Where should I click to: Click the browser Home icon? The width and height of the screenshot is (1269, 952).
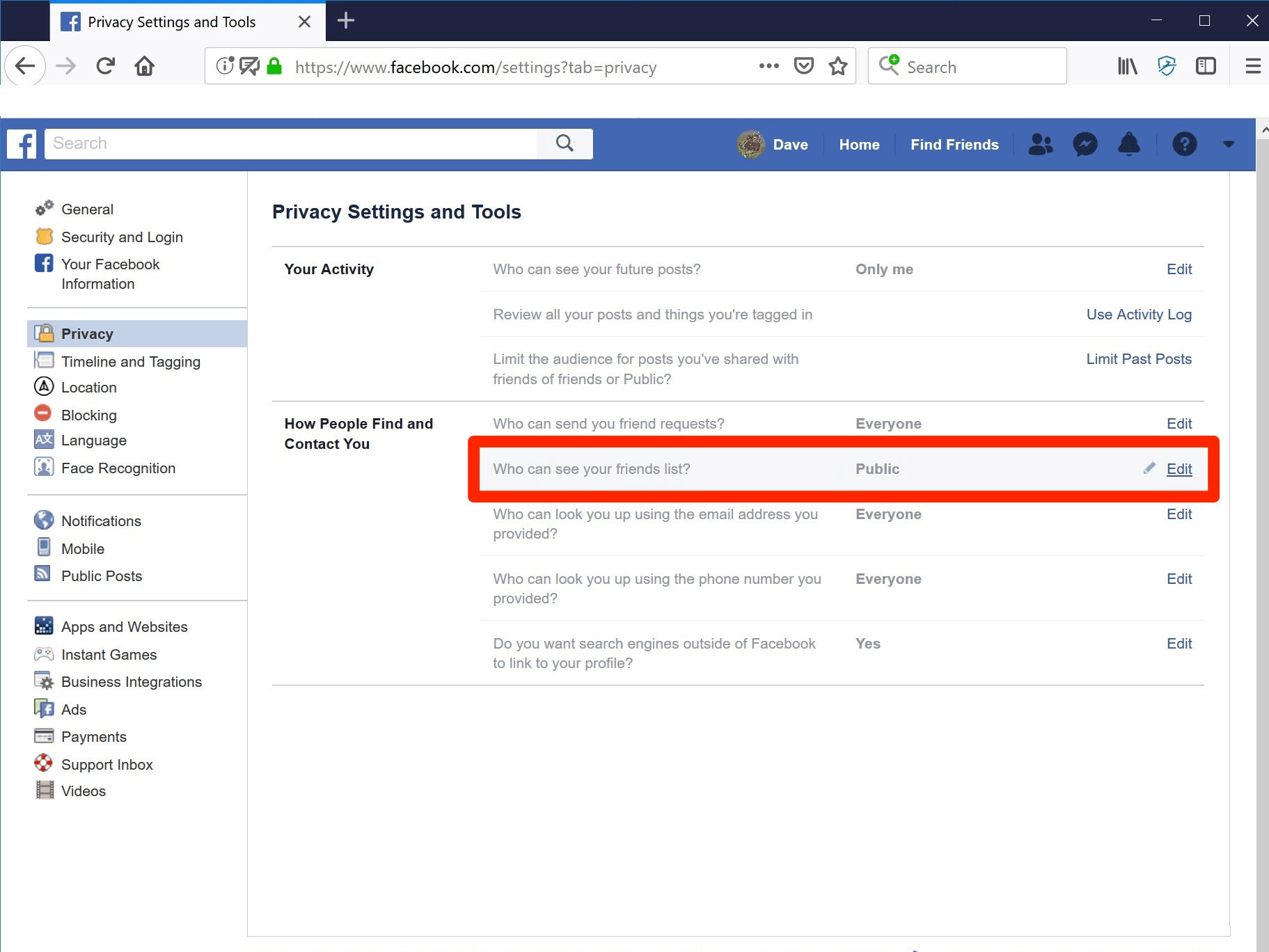[144, 66]
